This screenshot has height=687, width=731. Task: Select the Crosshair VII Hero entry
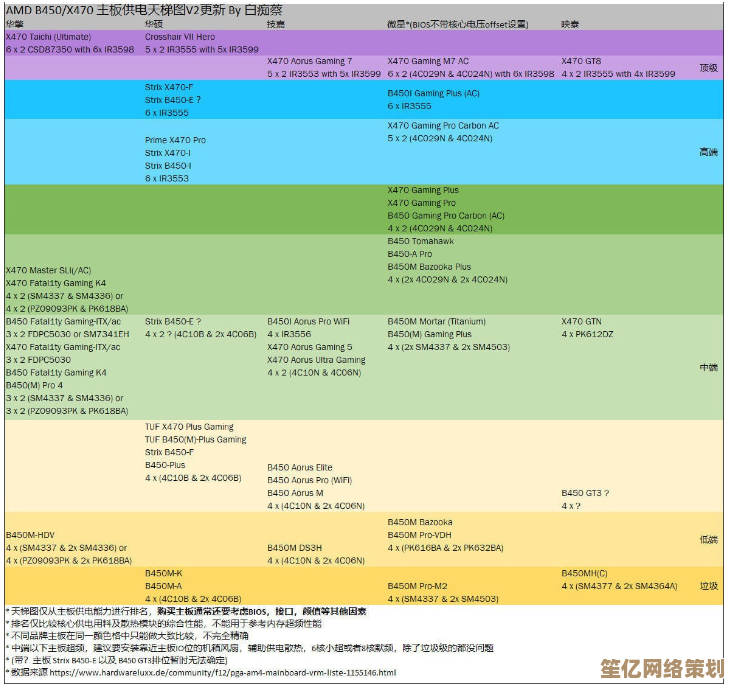(182, 36)
